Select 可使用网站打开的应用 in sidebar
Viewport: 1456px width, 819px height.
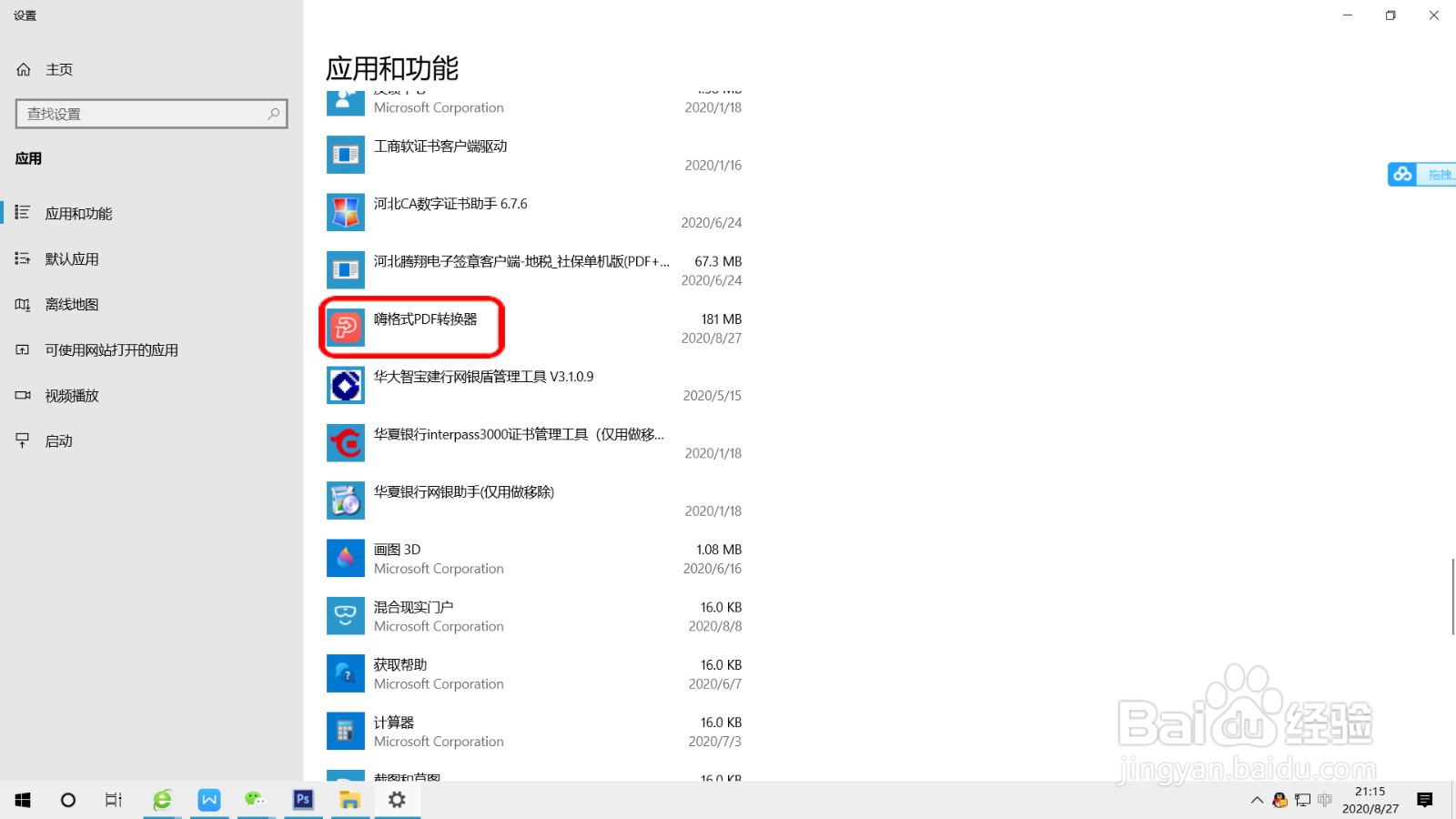coord(112,349)
